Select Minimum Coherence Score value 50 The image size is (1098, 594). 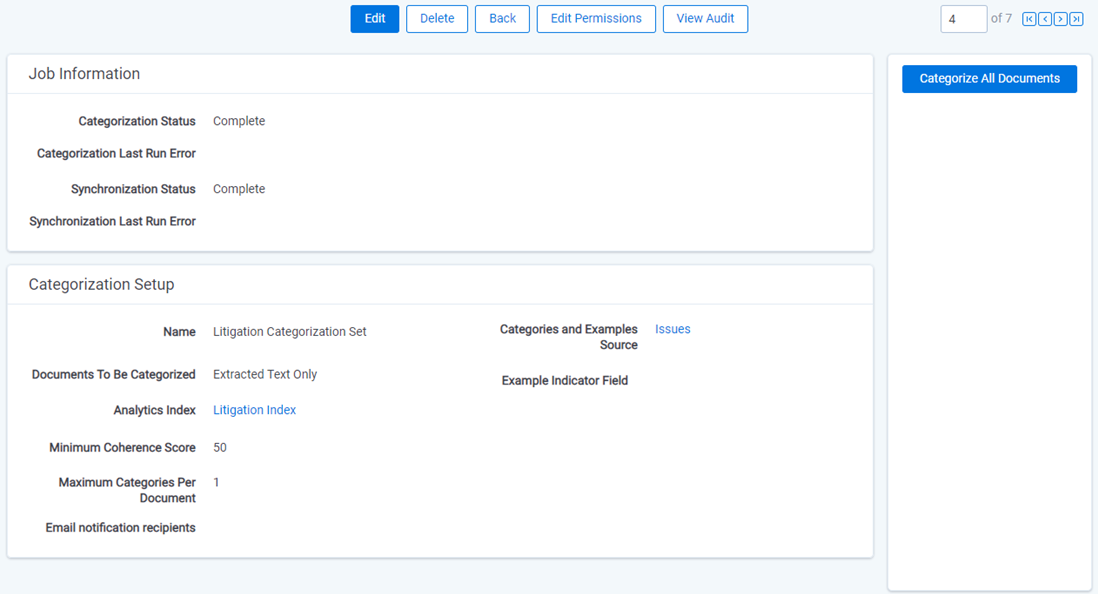pyautogui.click(x=220, y=448)
